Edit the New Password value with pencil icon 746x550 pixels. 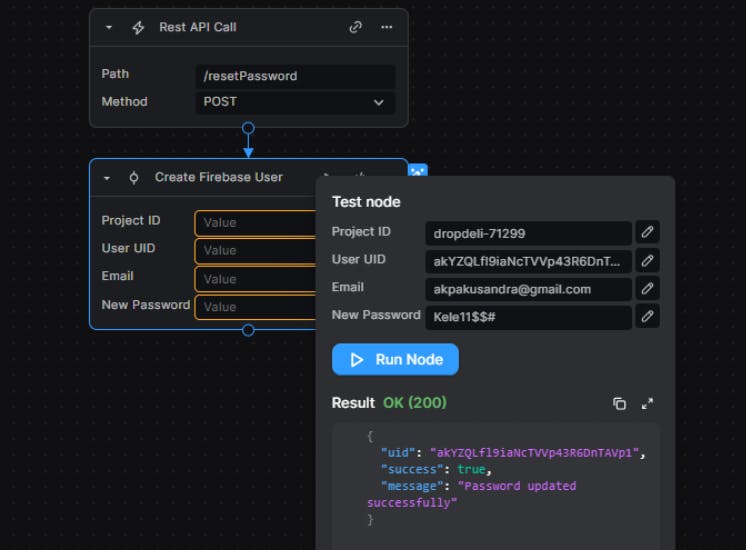647,316
